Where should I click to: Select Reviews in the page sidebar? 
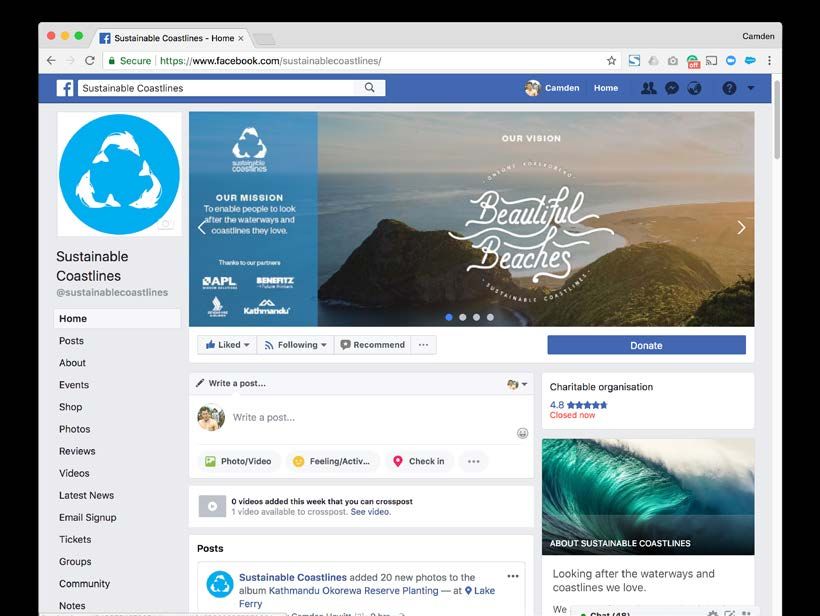77,451
